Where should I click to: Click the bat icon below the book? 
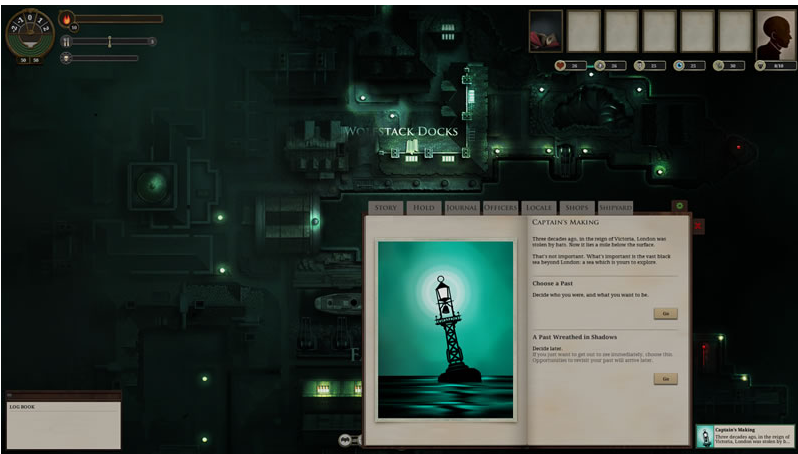(345, 440)
